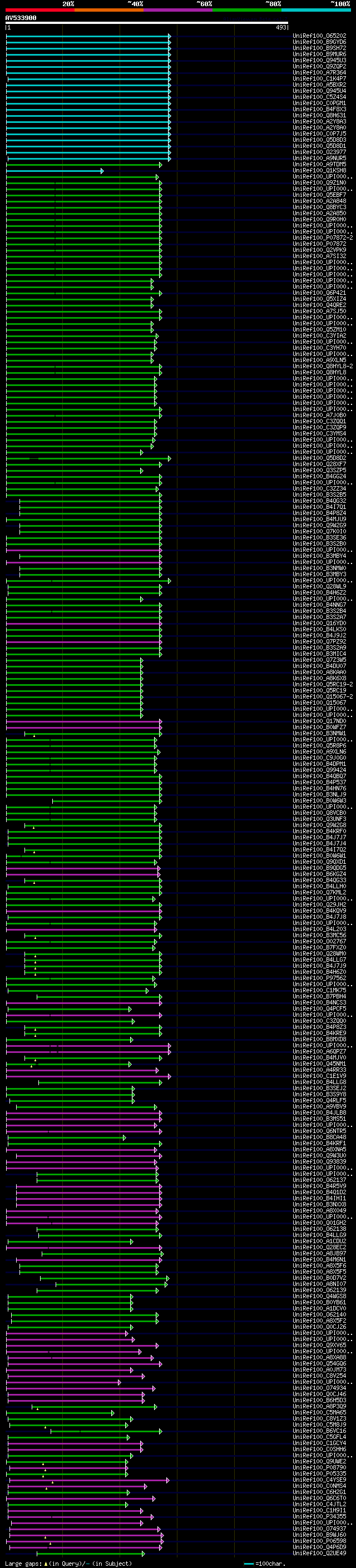
Task: Select hit UniRef100_A8KAA0
Action: 319,672
